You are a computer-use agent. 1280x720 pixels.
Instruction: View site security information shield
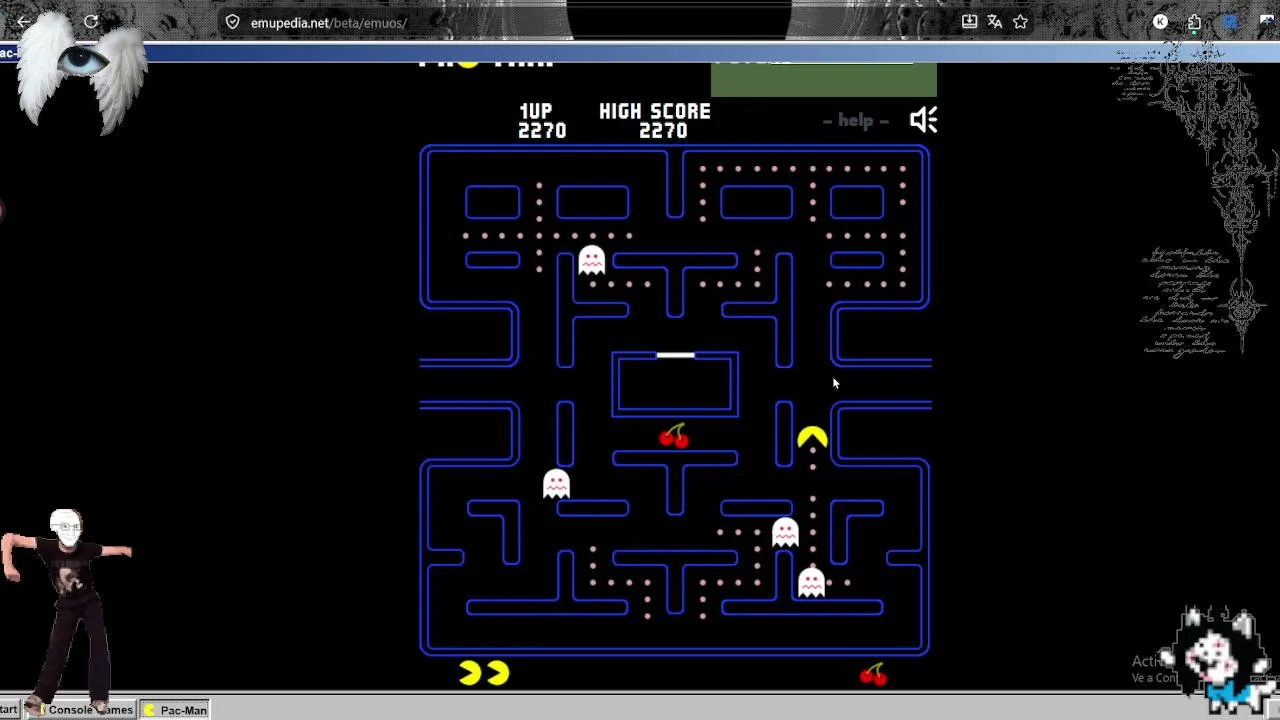tap(232, 22)
